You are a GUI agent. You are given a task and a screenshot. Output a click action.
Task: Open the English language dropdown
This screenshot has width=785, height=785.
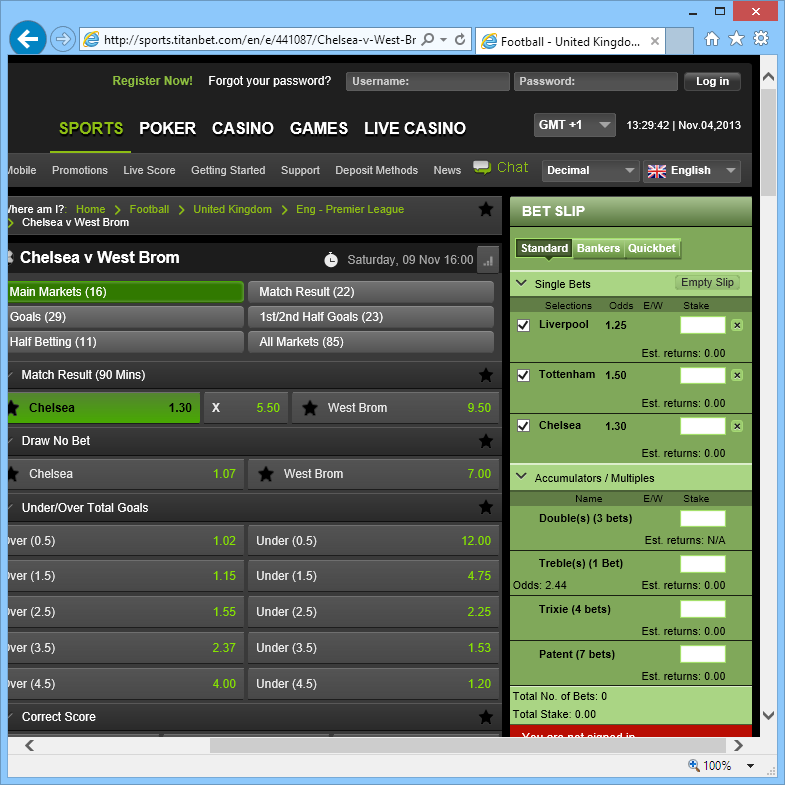(x=692, y=171)
